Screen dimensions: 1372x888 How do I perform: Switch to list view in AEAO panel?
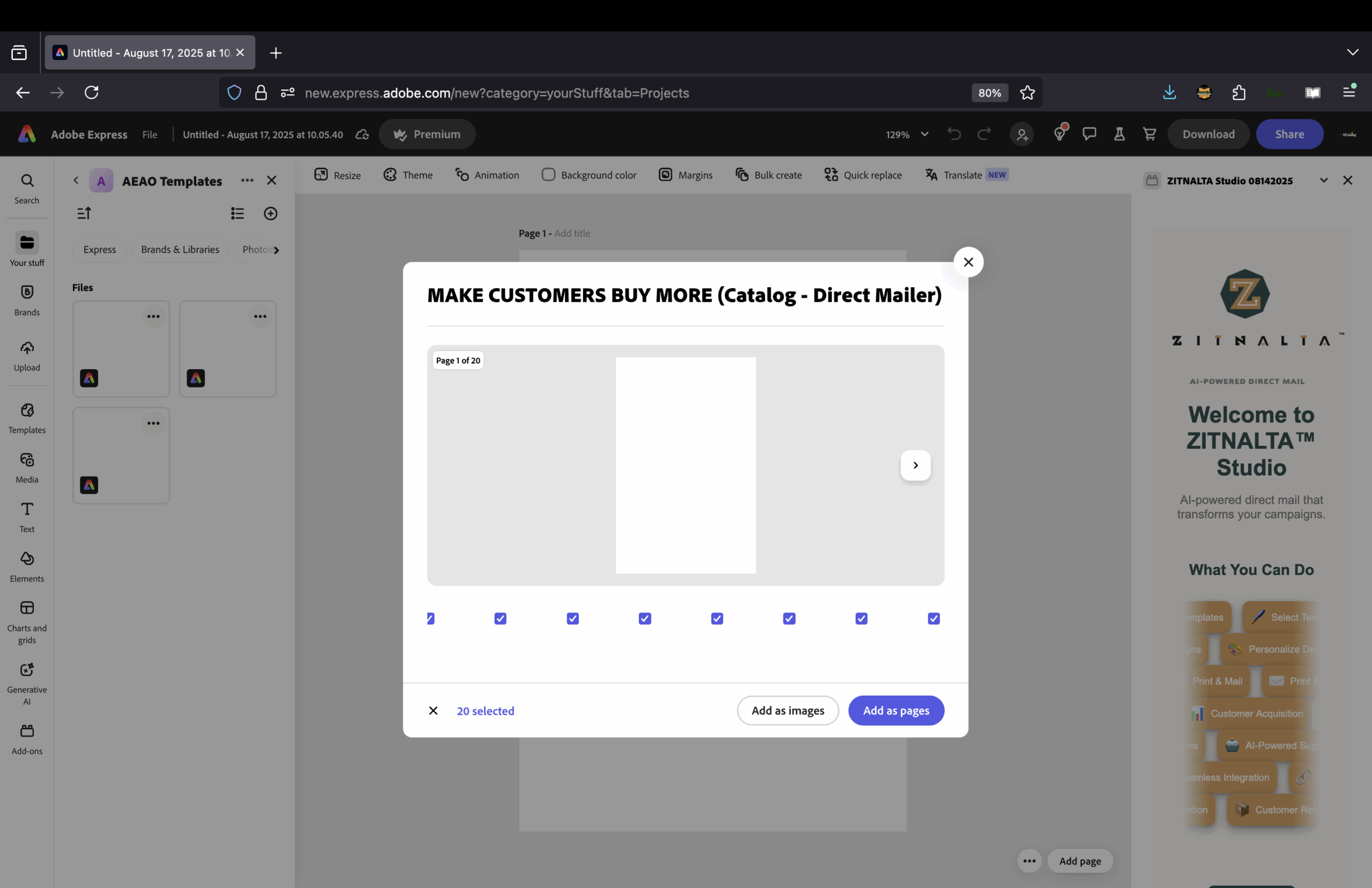(x=237, y=213)
